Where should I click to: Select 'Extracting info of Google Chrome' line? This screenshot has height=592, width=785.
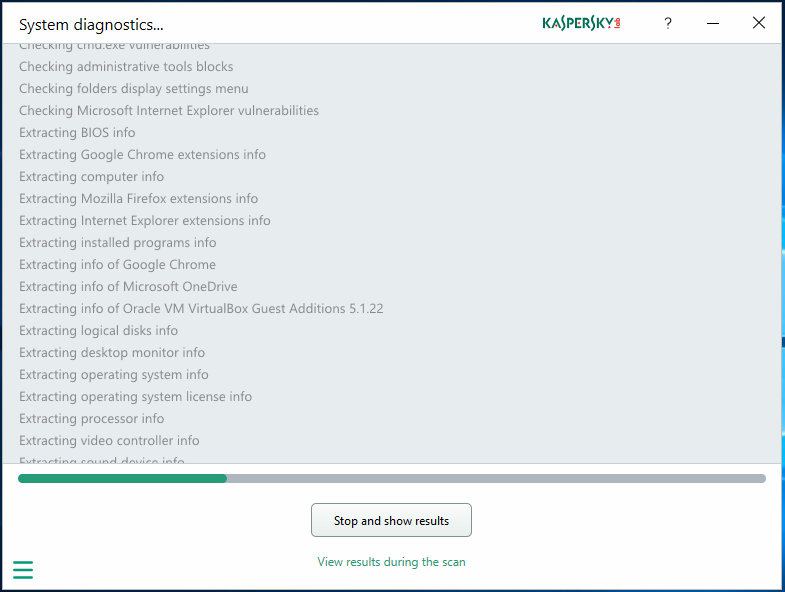coord(118,265)
